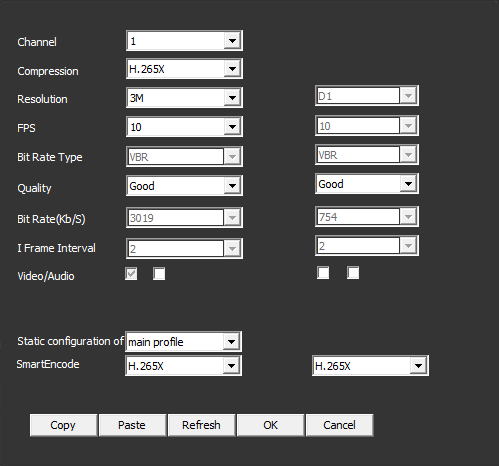The image size is (499, 466).
Task: Click the Quality label
Action: pos(34,188)
